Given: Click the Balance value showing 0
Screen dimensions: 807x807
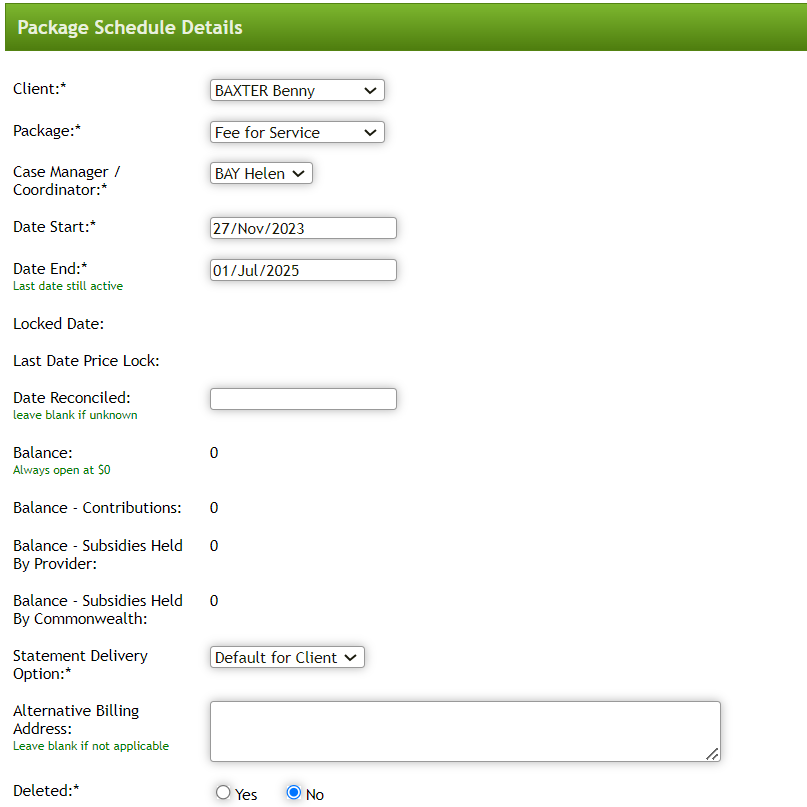Looking at the screenshot, I should pos(214,452).
